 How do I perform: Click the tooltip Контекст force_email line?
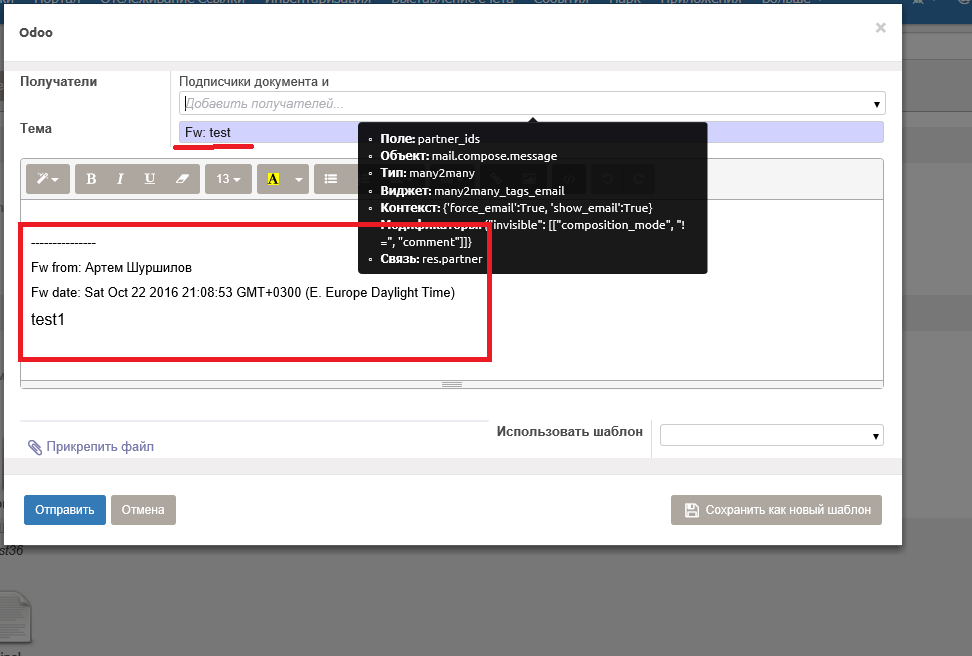point(516,208)
